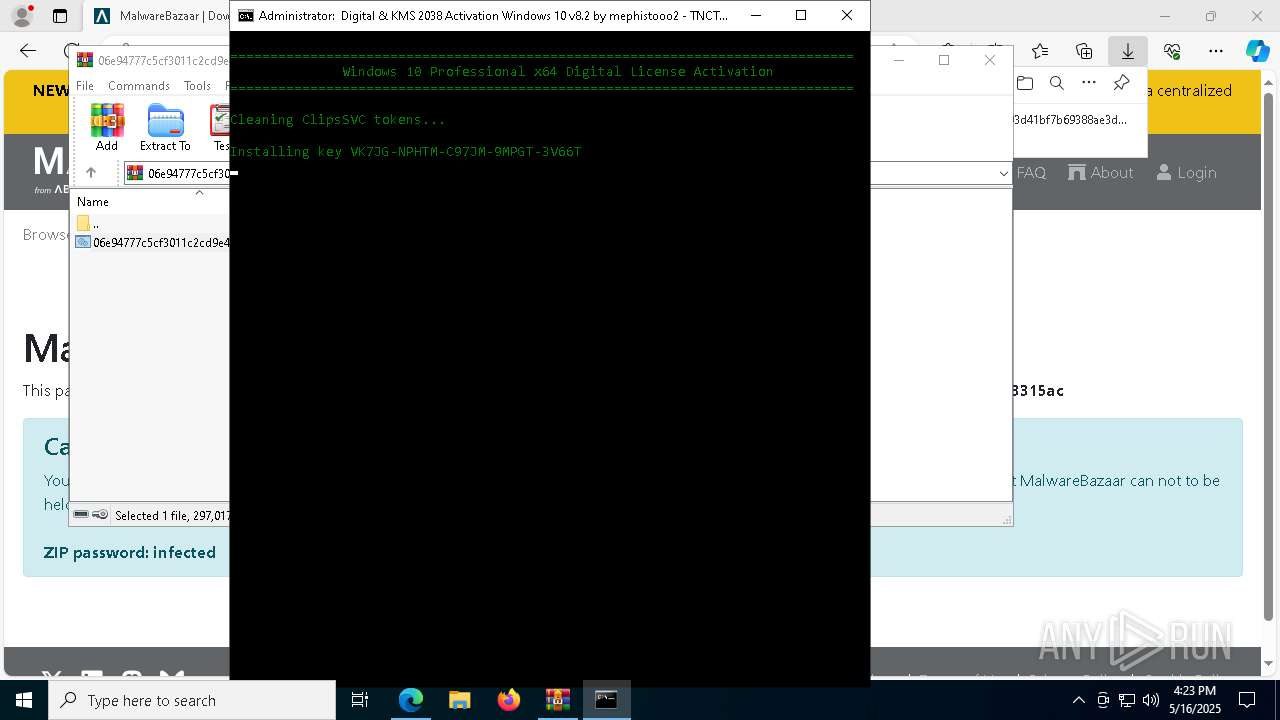Open Edge Browser essentials heart icon
1280x720 pixels.
(1172, 51)
